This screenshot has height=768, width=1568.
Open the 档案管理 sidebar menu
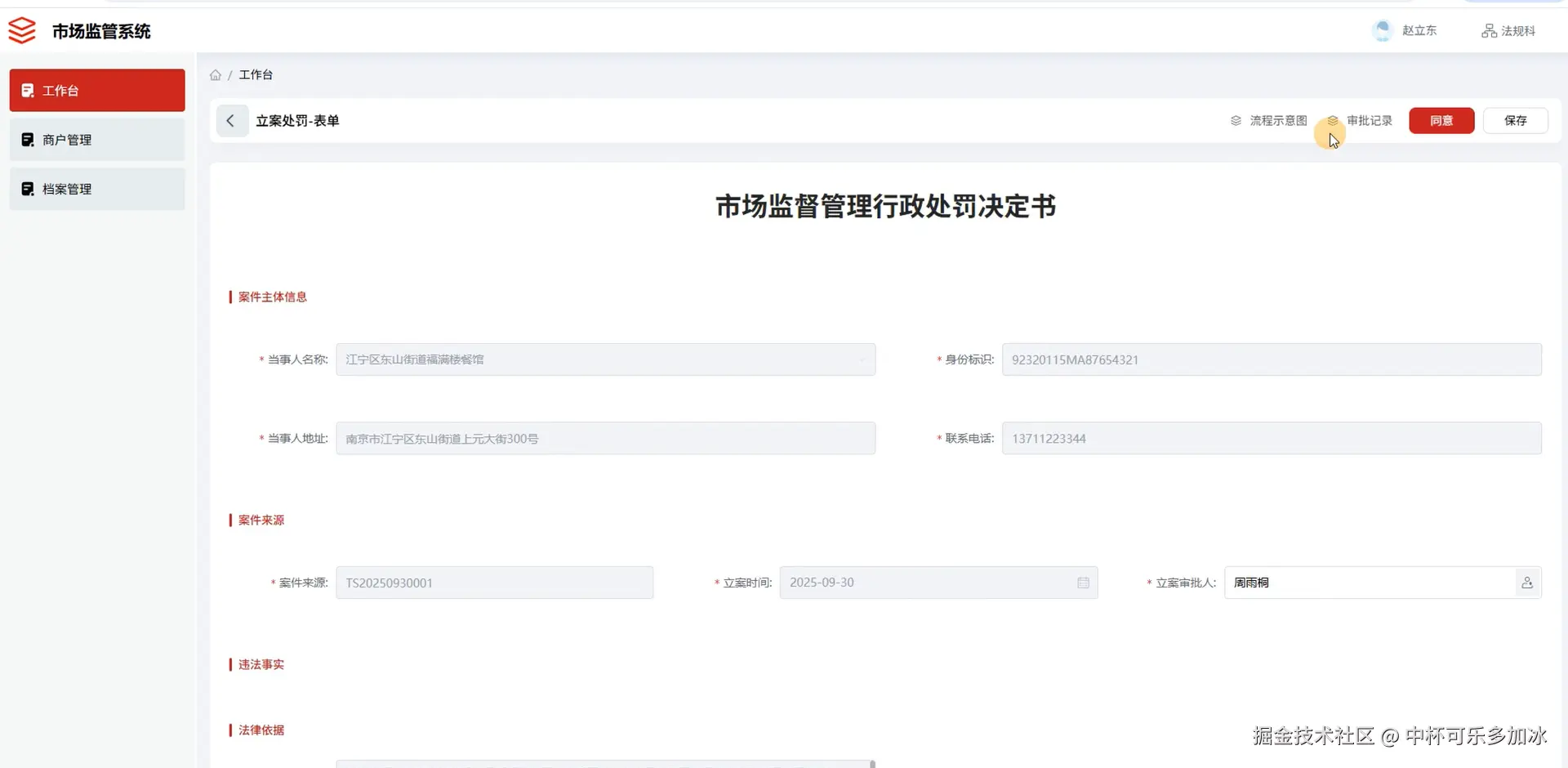pos(97,189)
